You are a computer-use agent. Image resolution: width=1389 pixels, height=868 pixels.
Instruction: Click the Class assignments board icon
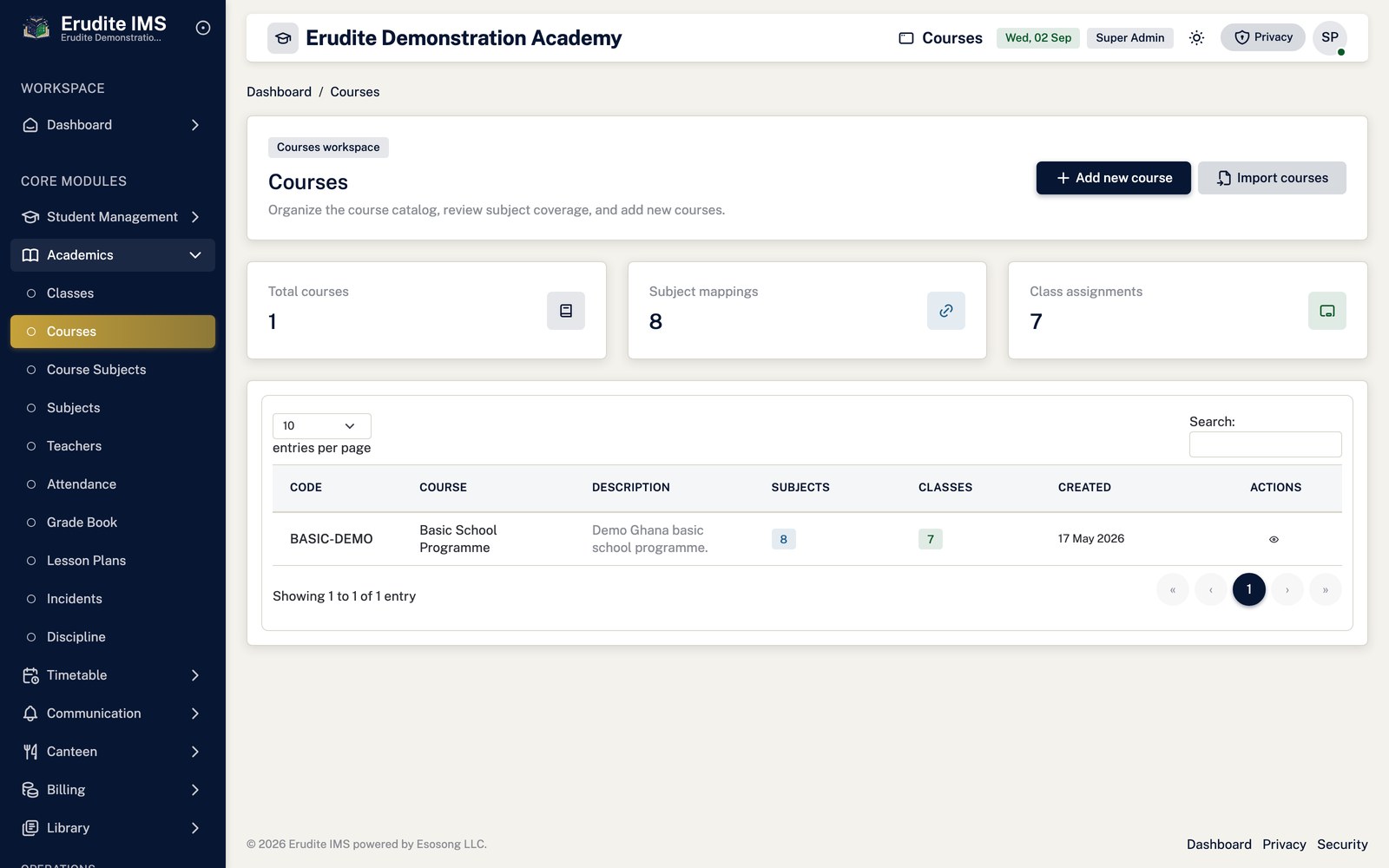pos(1327,311)
